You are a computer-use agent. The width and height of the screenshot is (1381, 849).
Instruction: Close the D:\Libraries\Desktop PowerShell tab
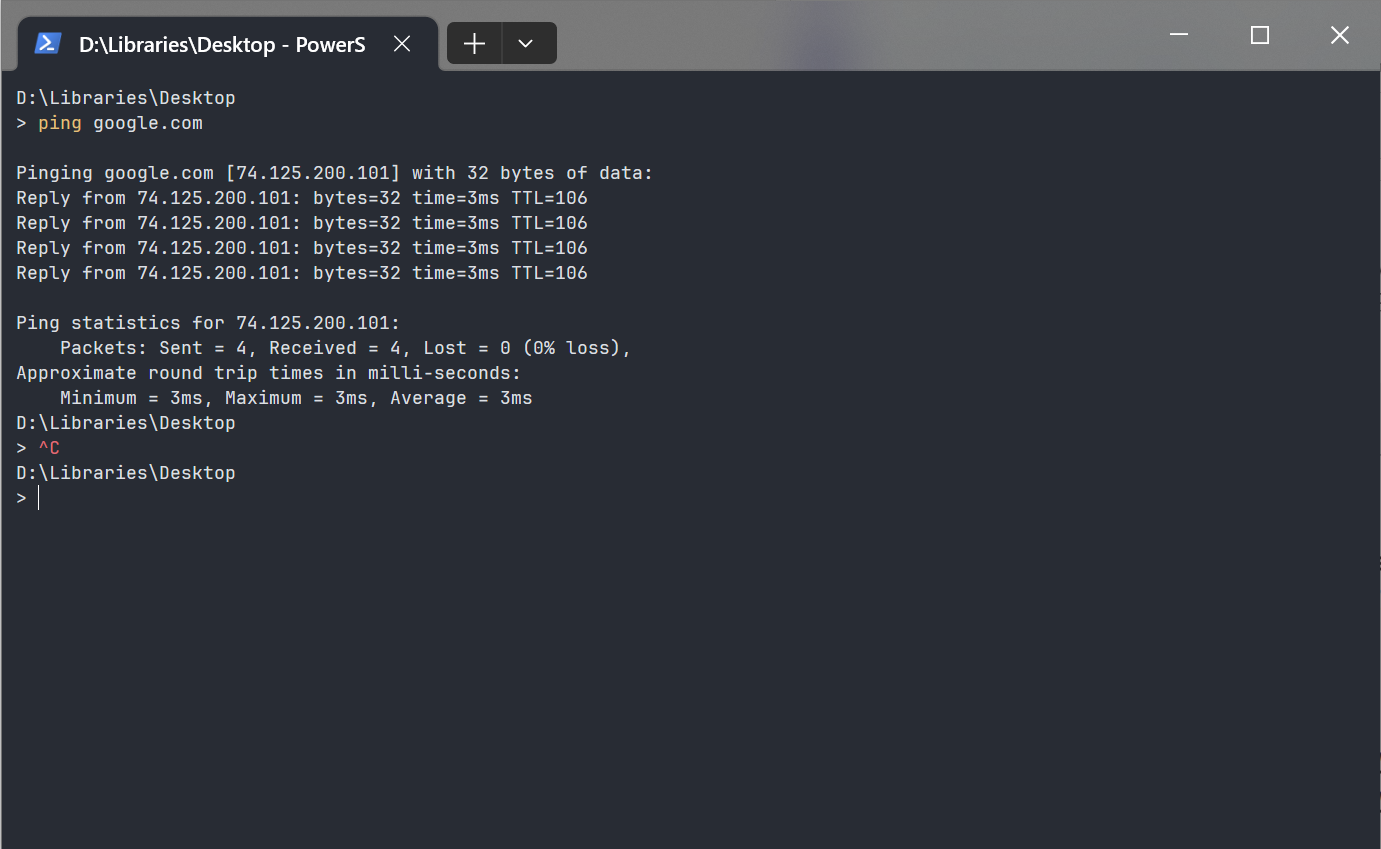[402, 44]
